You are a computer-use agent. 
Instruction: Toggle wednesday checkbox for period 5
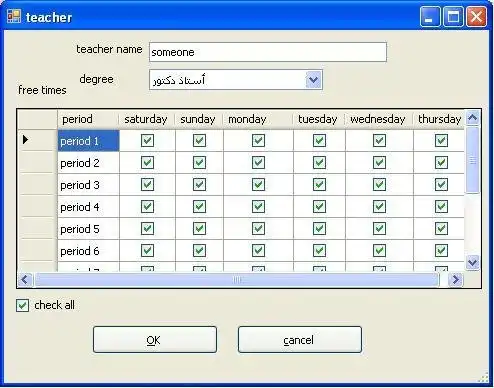[x=379, y=228]
